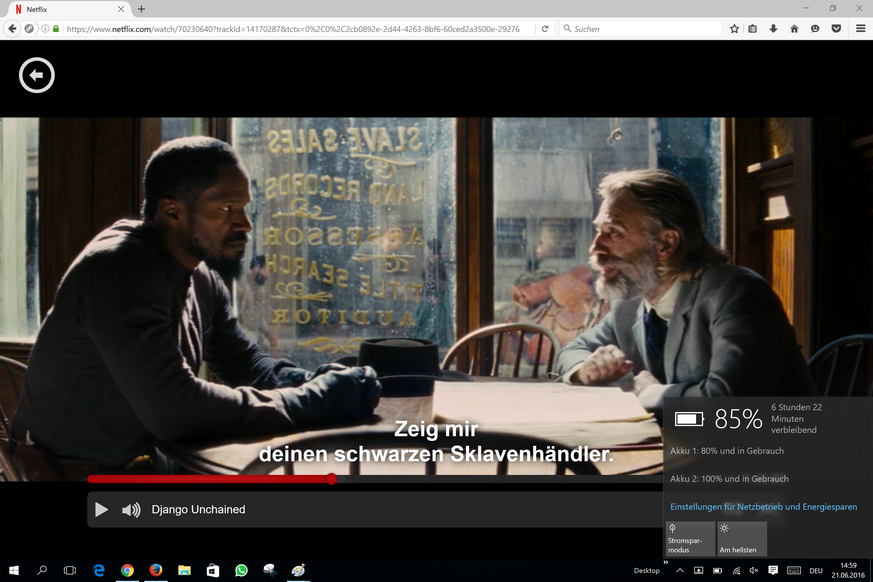The image size is (873, 582).
Task: Click the red playback position knob
Action: [x=332, y=479]
